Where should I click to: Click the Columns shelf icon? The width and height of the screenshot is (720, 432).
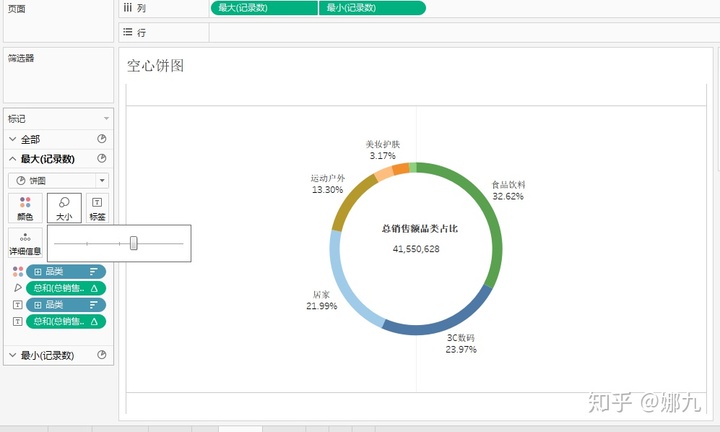128,8
